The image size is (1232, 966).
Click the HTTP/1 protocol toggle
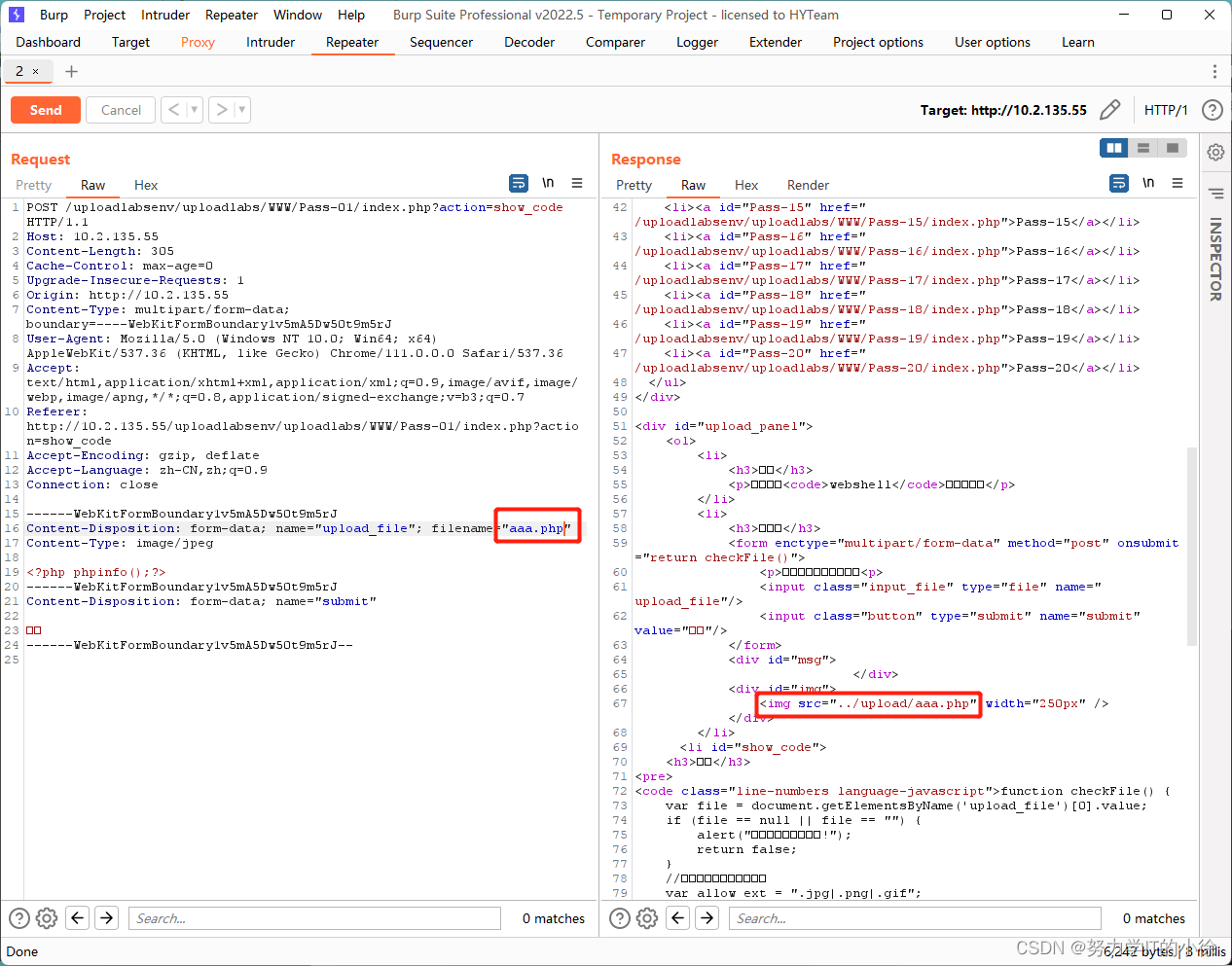click(1166, 110)
